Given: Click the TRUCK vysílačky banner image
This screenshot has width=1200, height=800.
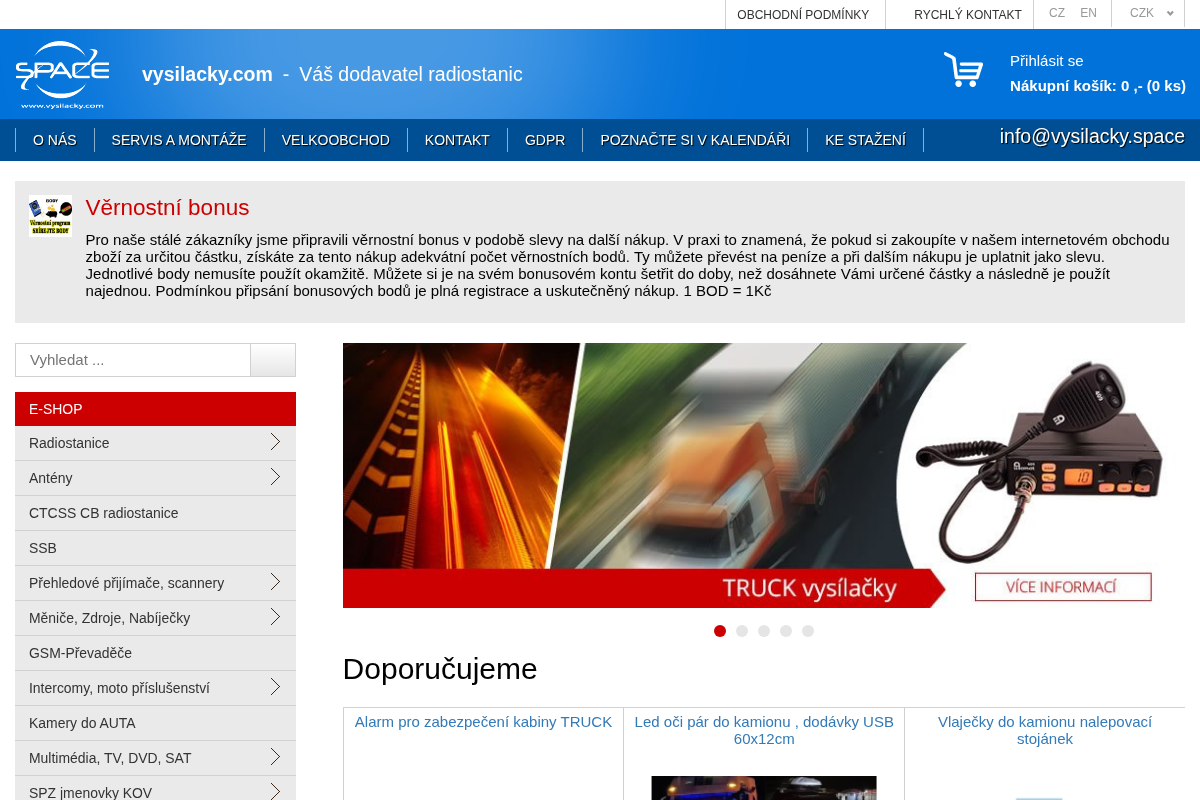Looking at the screenshot, I should (764, 475).
